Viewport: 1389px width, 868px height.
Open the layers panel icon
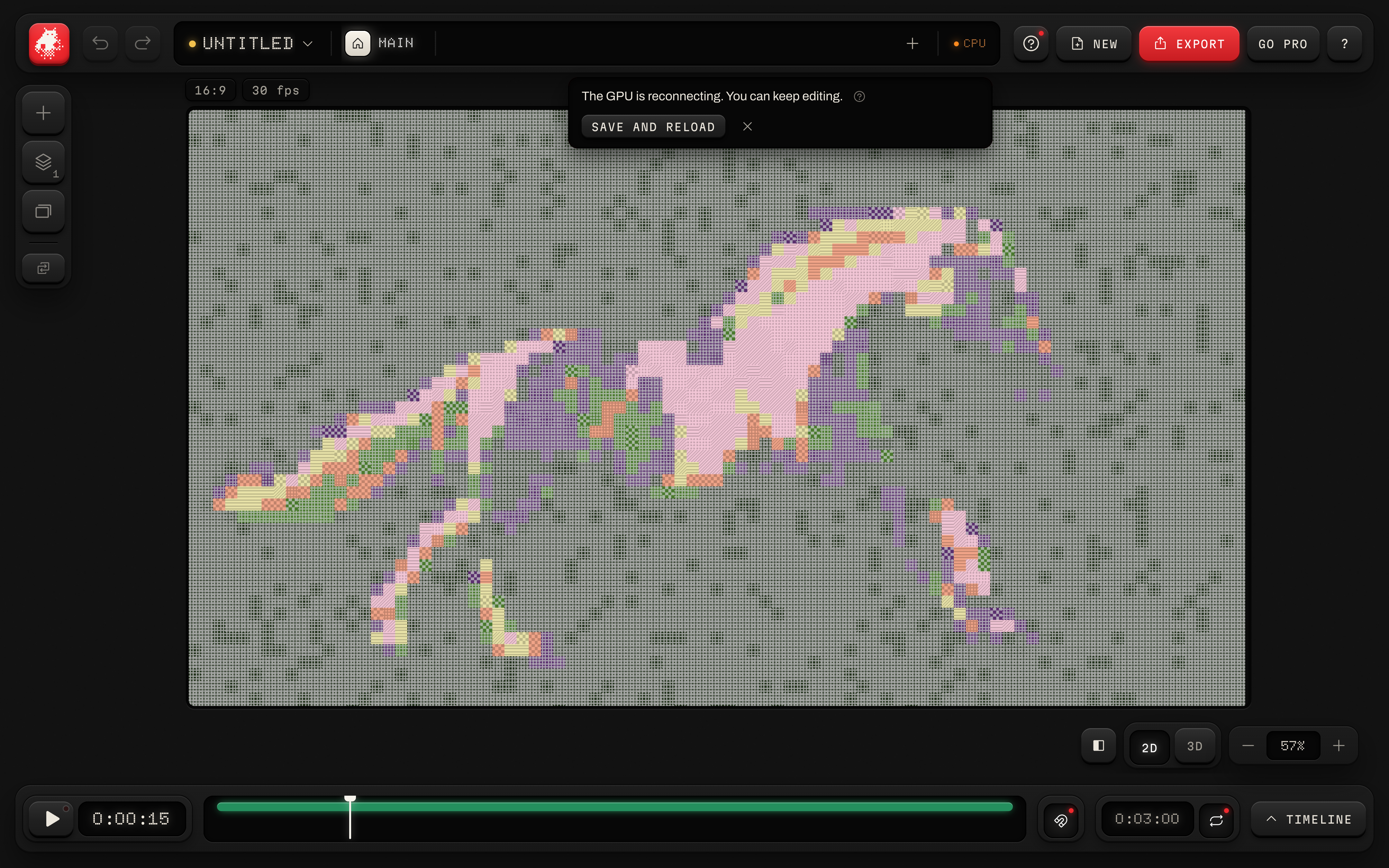[x=44, y=162]
